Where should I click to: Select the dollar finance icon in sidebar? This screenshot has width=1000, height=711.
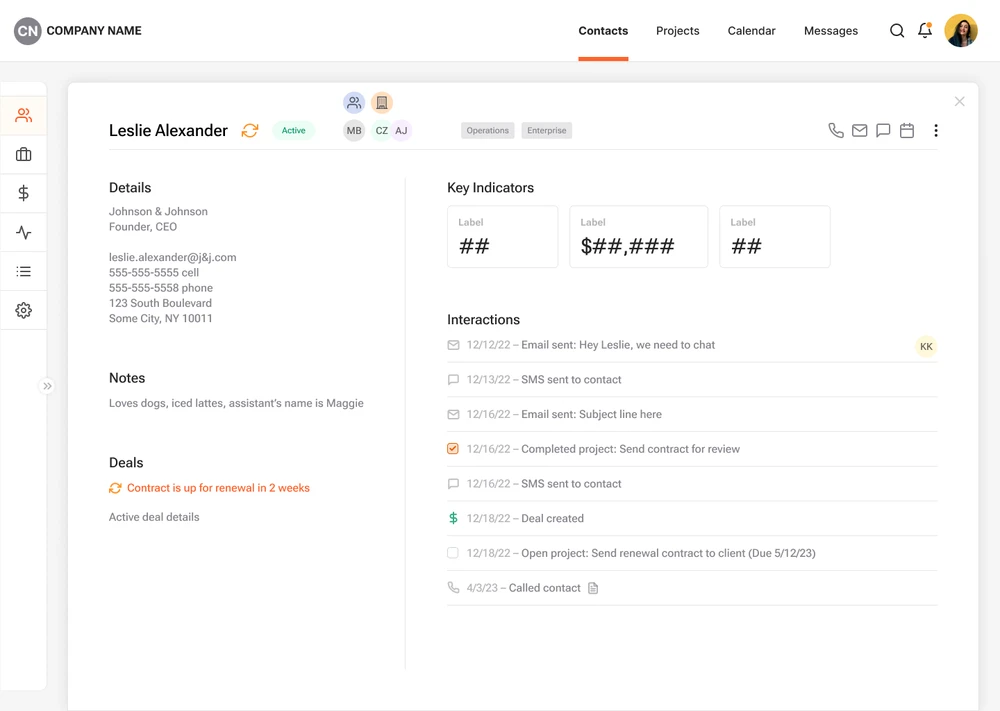point(23,193)
